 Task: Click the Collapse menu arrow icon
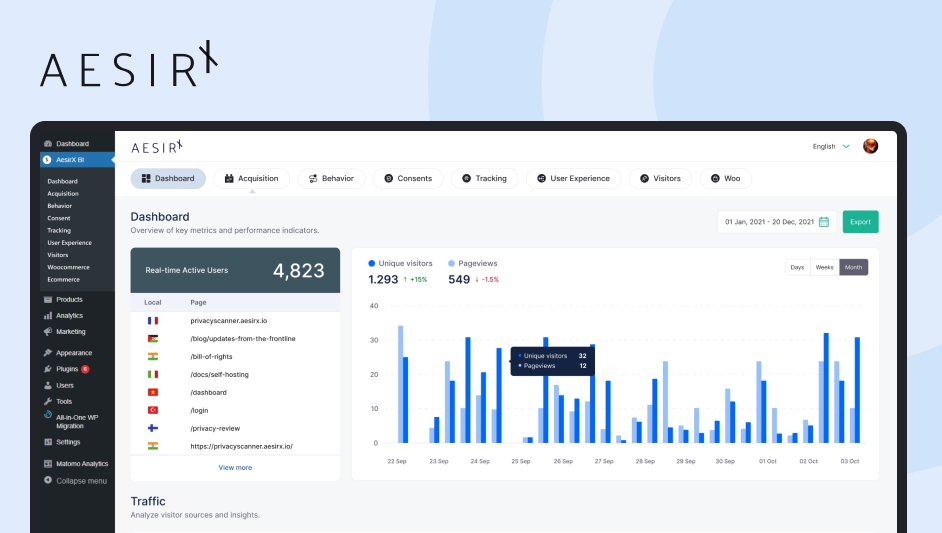(47, 480)
